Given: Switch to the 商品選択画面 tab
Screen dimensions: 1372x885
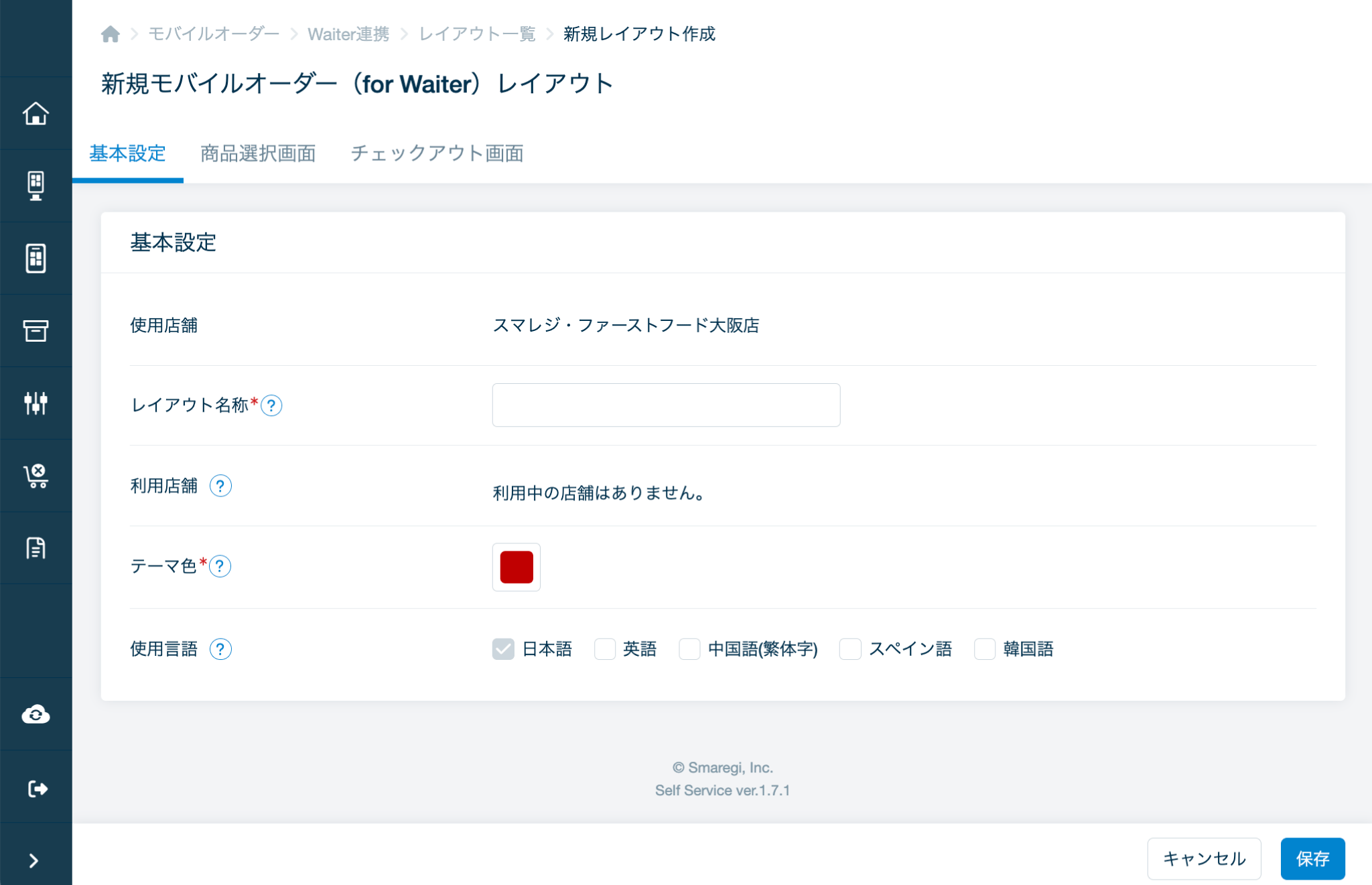Looking at the screenshot, I should click(x=258, y=153).
